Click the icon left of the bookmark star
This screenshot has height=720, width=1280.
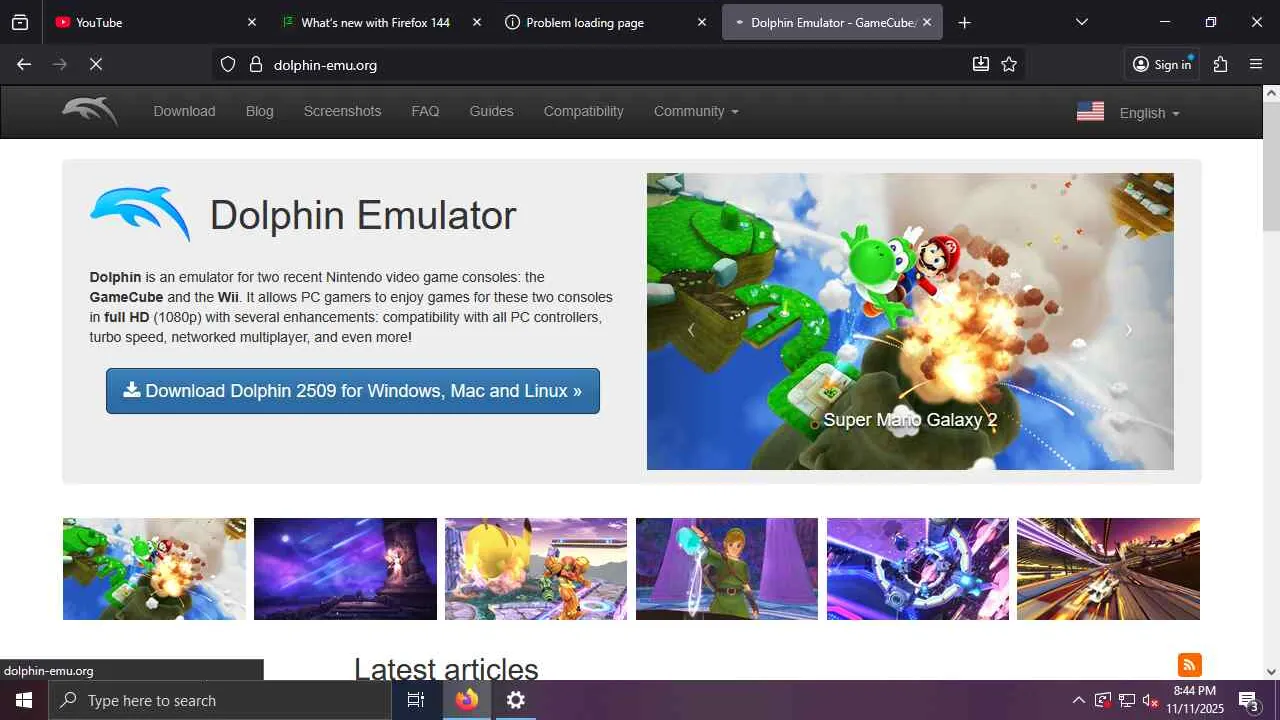(981, 64)
